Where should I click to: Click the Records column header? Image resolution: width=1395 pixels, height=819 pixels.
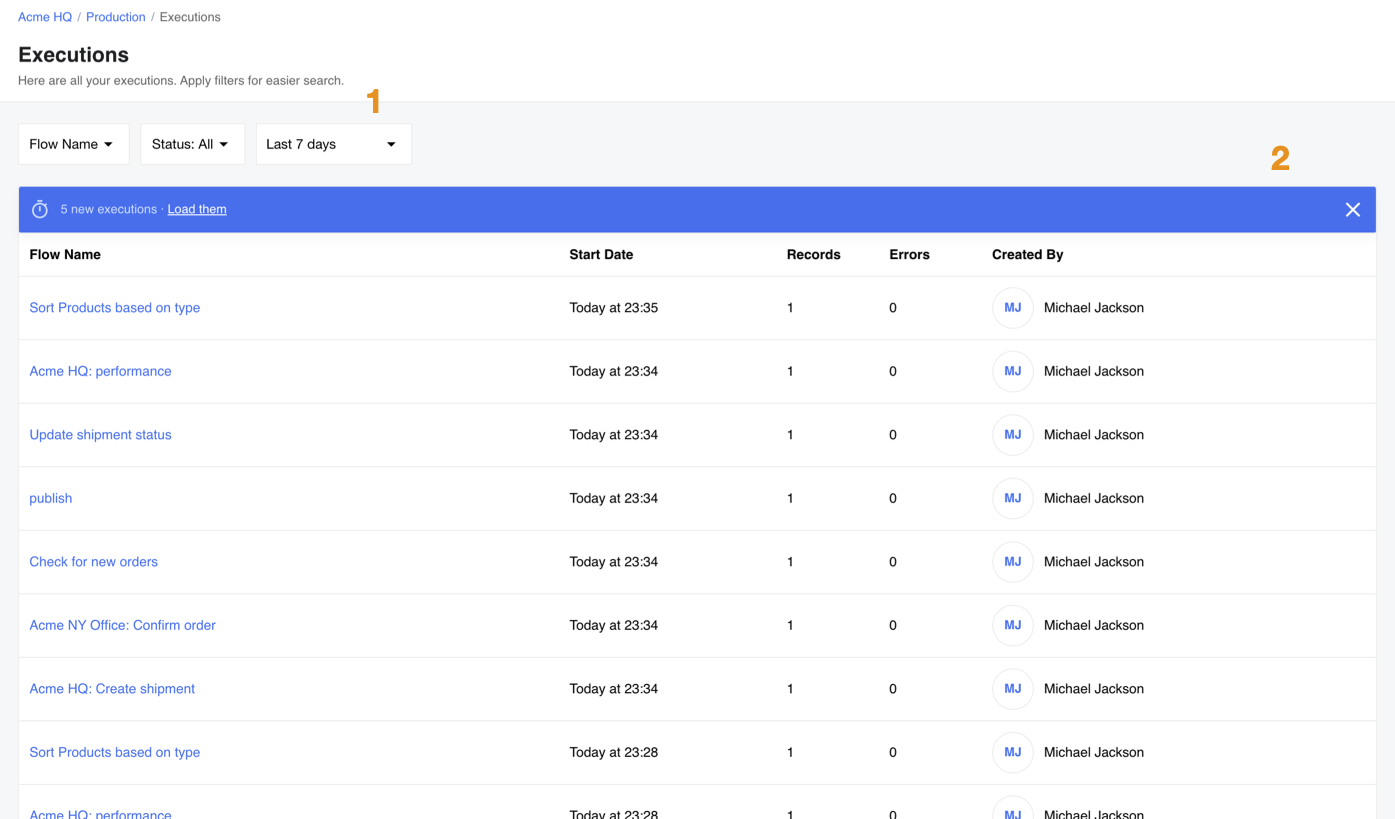pyautogui.click(x=813, y=255)
